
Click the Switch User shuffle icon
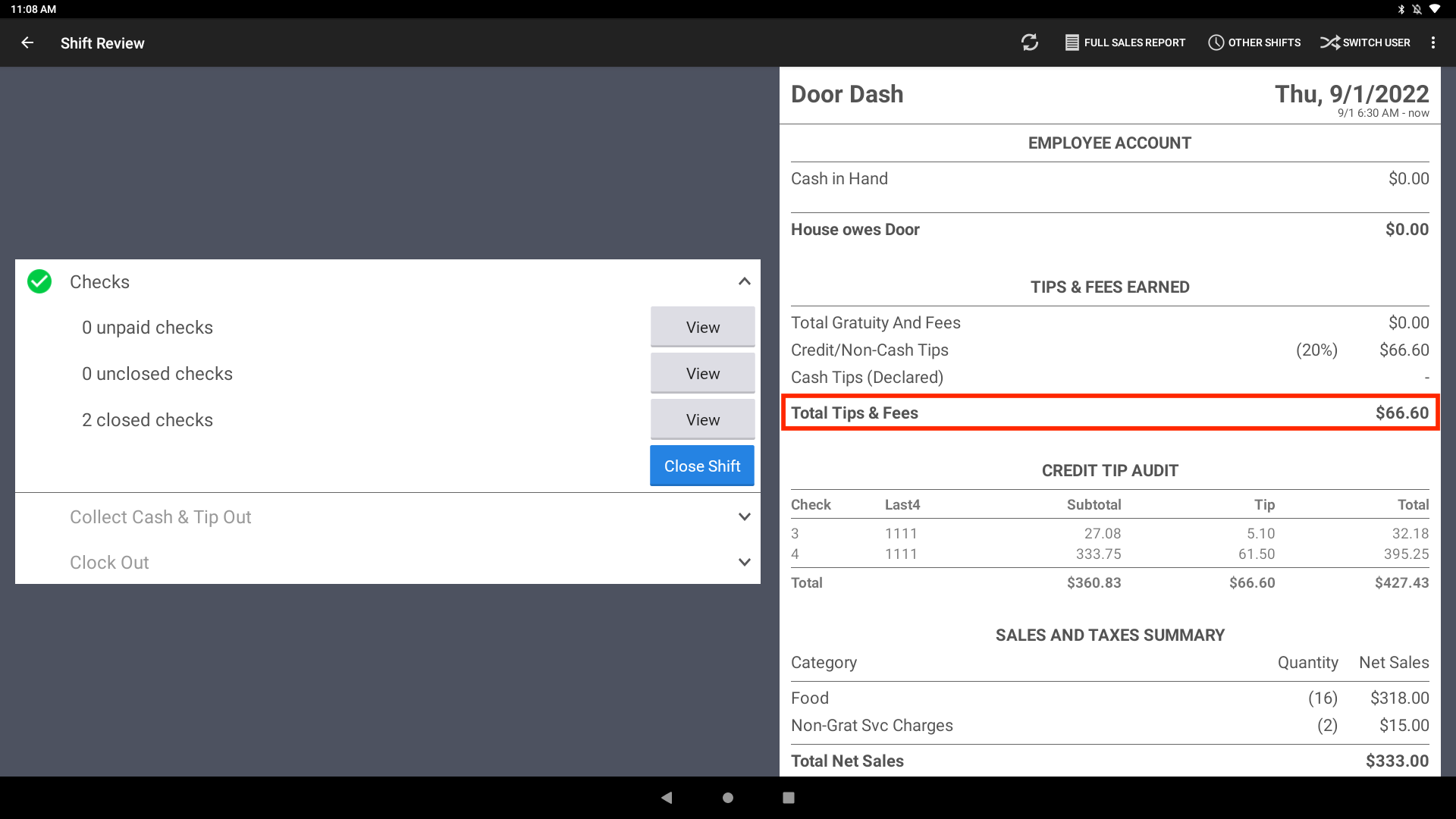[x=1329, y=43]
